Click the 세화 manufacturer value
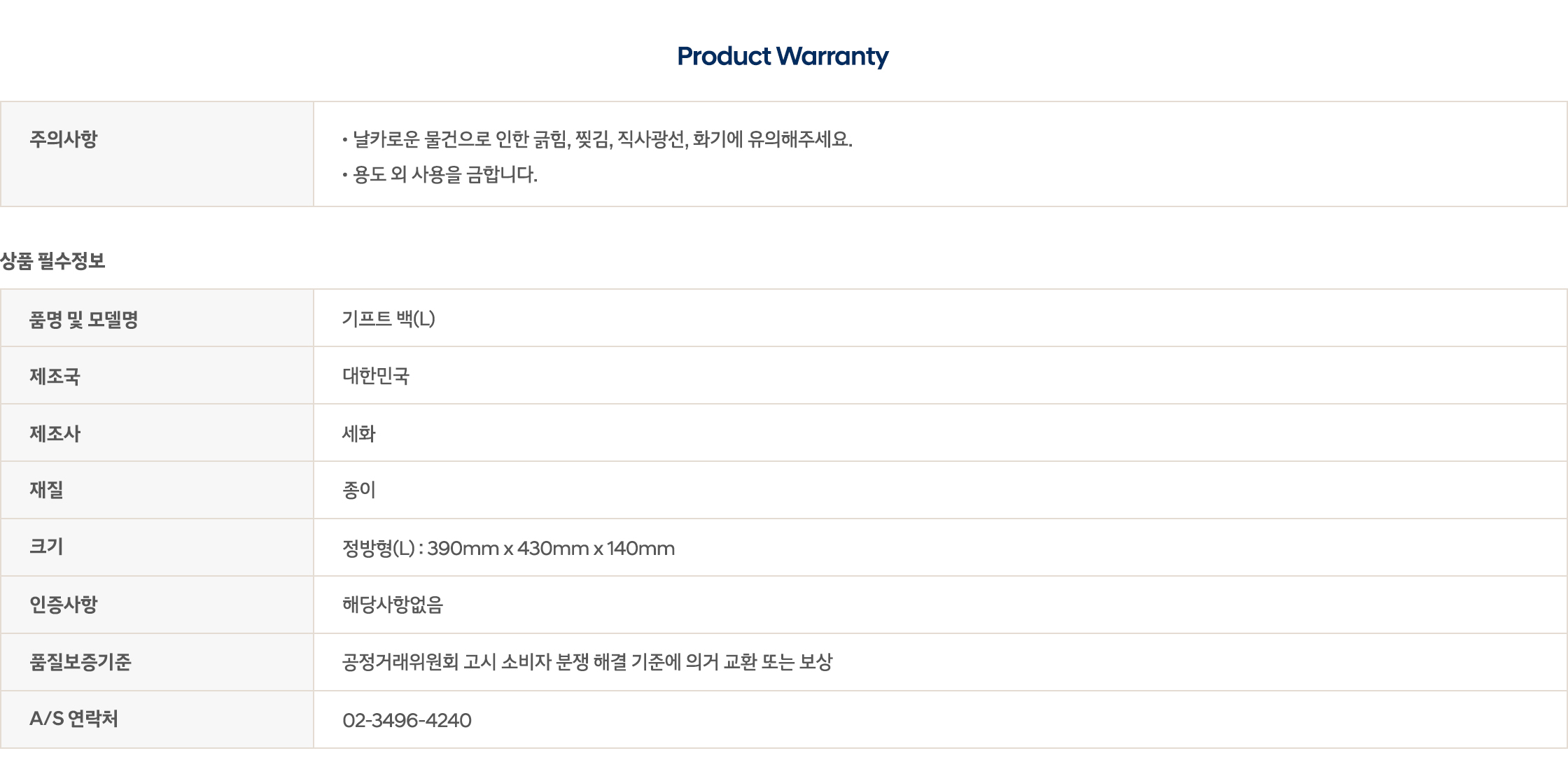Image resolution: width=1568 pixels, height=767 pixels. [358, 434]
